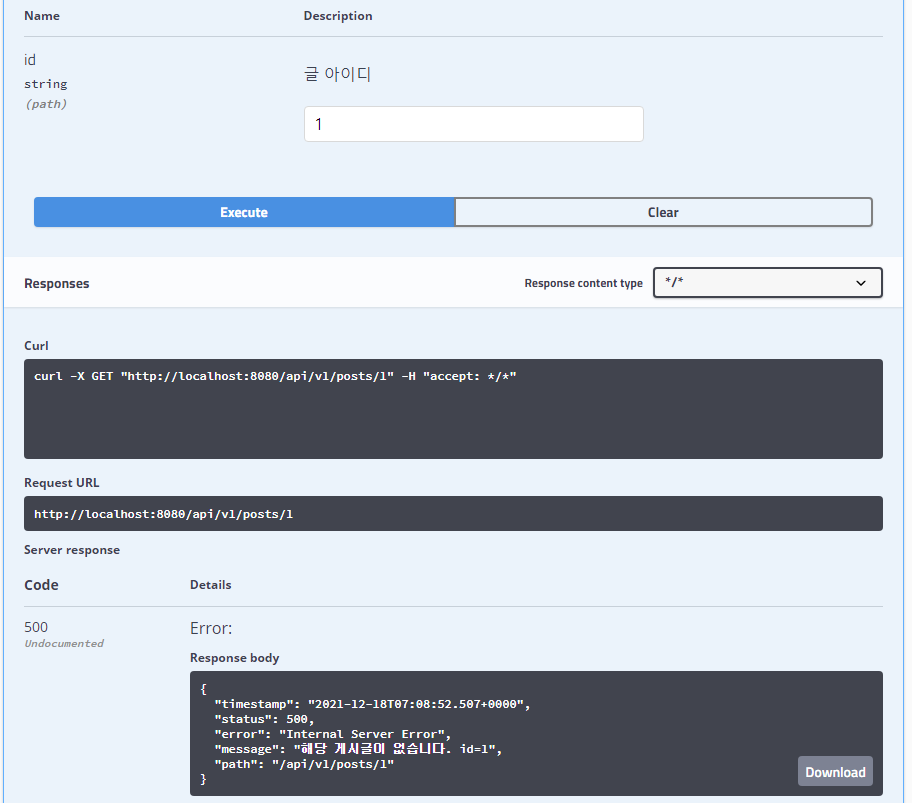The image size is (912, 803).
Task: Click the dropdown chevron arrow
Action: [861, 283]
